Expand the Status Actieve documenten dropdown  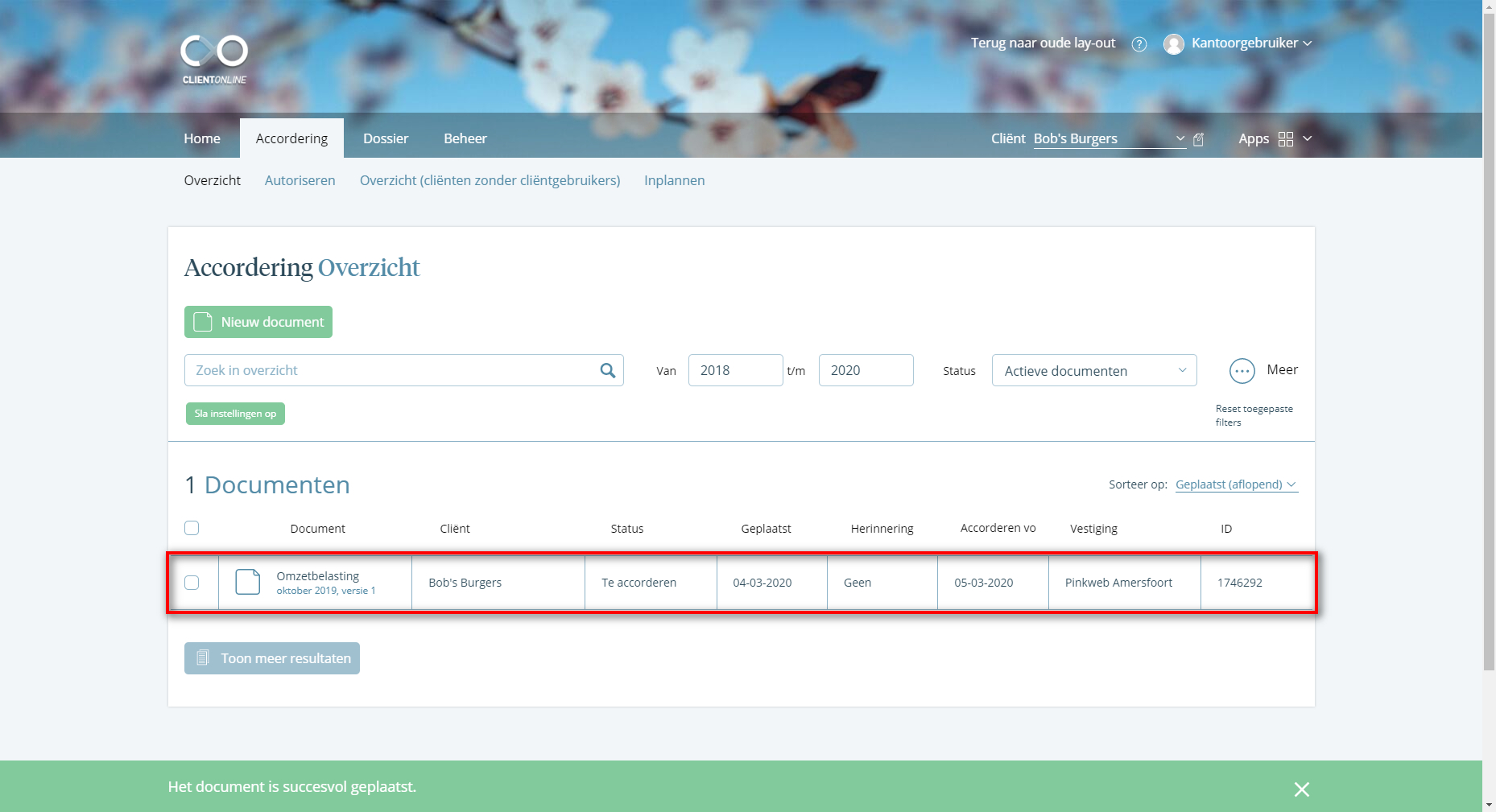tap(1094, 370)
